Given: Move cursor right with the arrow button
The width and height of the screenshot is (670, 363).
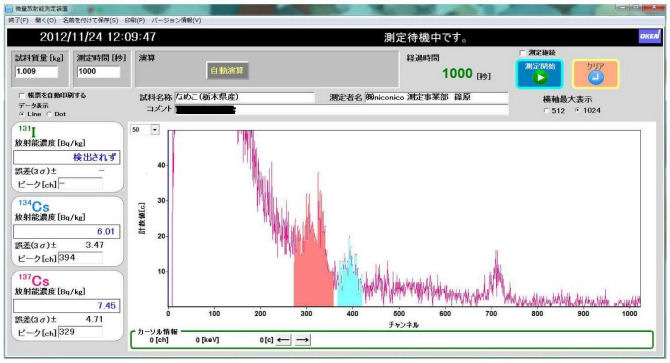Looking at the screenshot, I should (303, 340).
